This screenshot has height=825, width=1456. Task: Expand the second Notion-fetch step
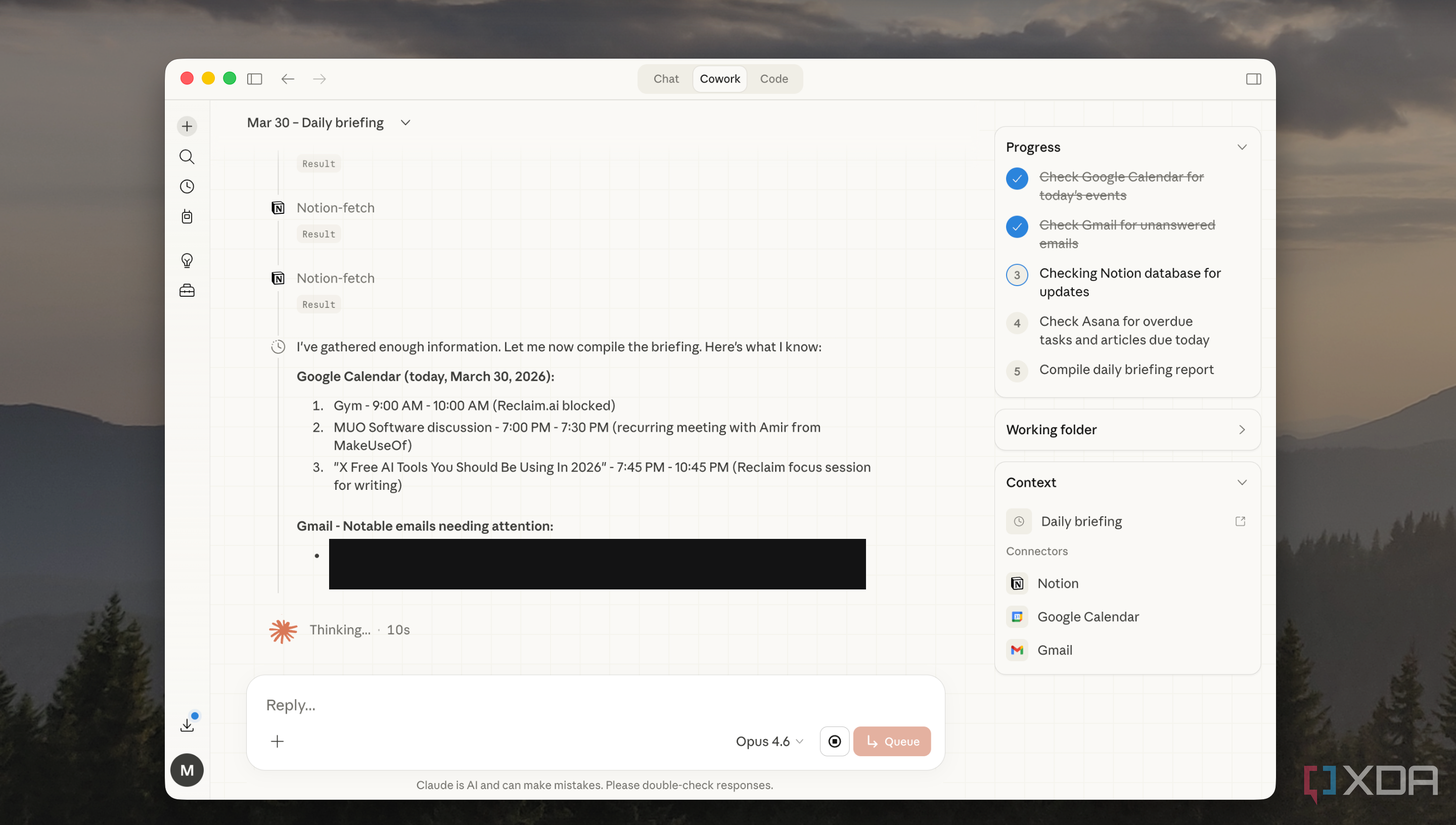click(x=335, y=278)
